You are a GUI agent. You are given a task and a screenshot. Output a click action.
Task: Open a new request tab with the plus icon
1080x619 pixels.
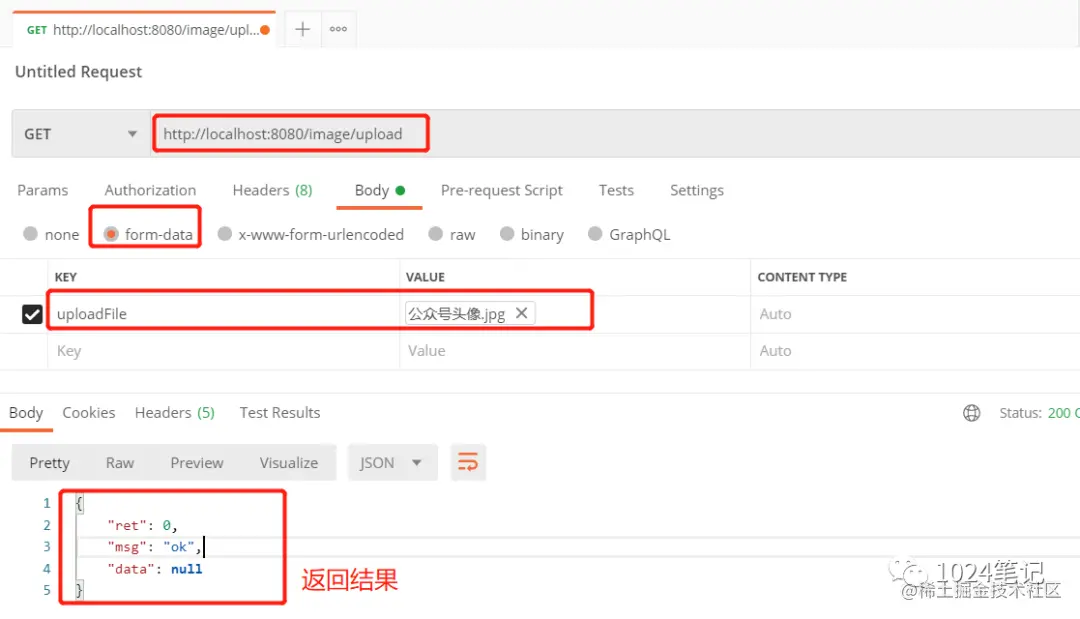tap(302, 28)
